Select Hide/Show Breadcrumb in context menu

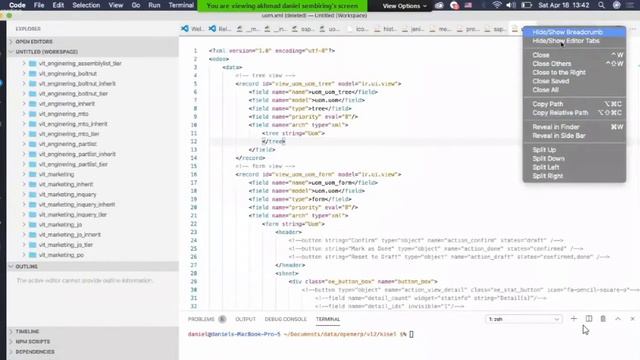point(574,32)
